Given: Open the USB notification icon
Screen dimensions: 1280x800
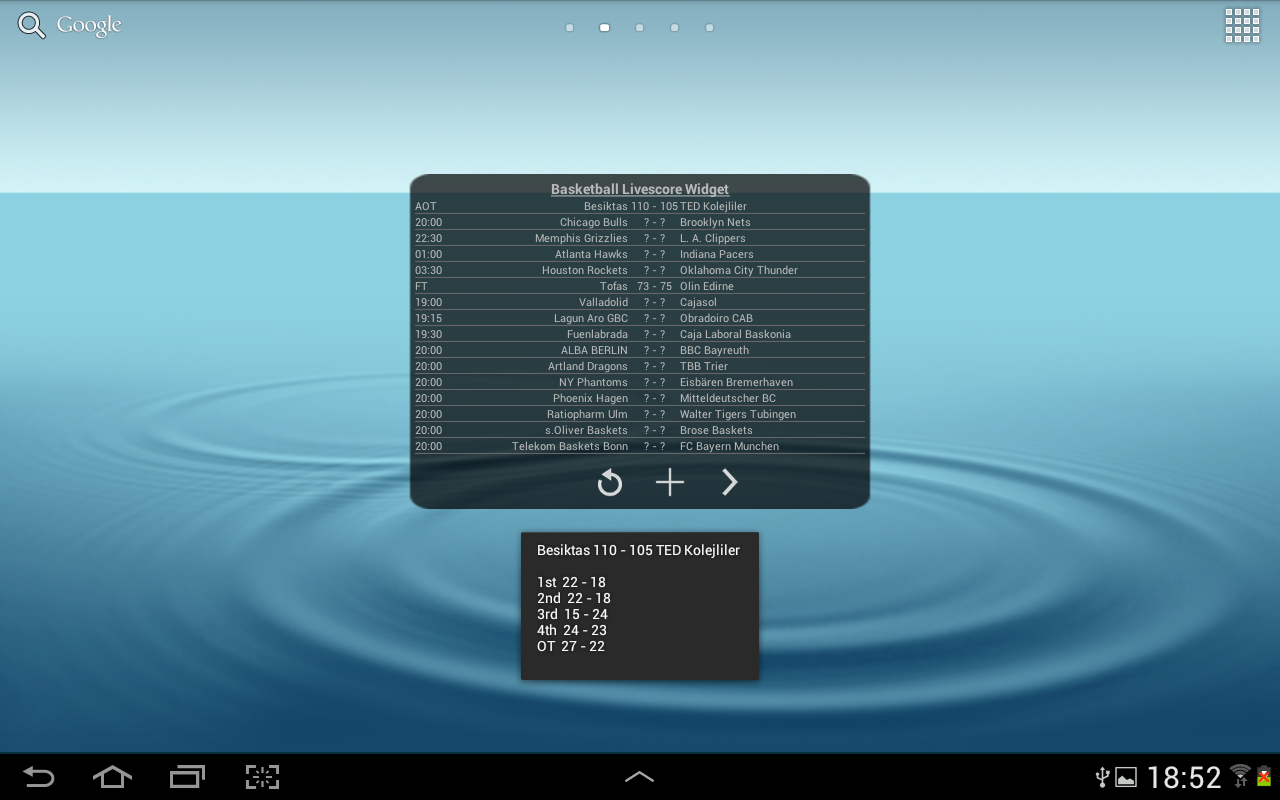Looking at the screenshot, I should click(x=1103, y=777).
